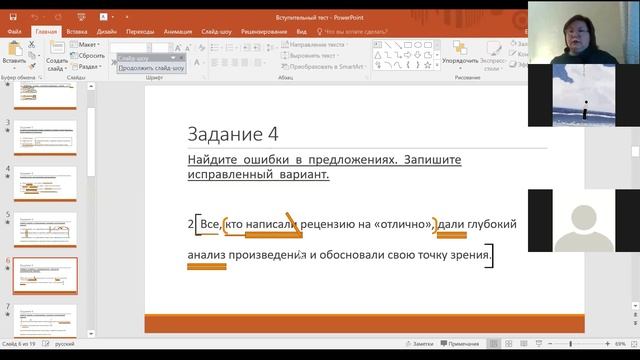Expand Направление текста text direction menu
Viewport: 640px width, 360px height.
[x=315, y=44]
